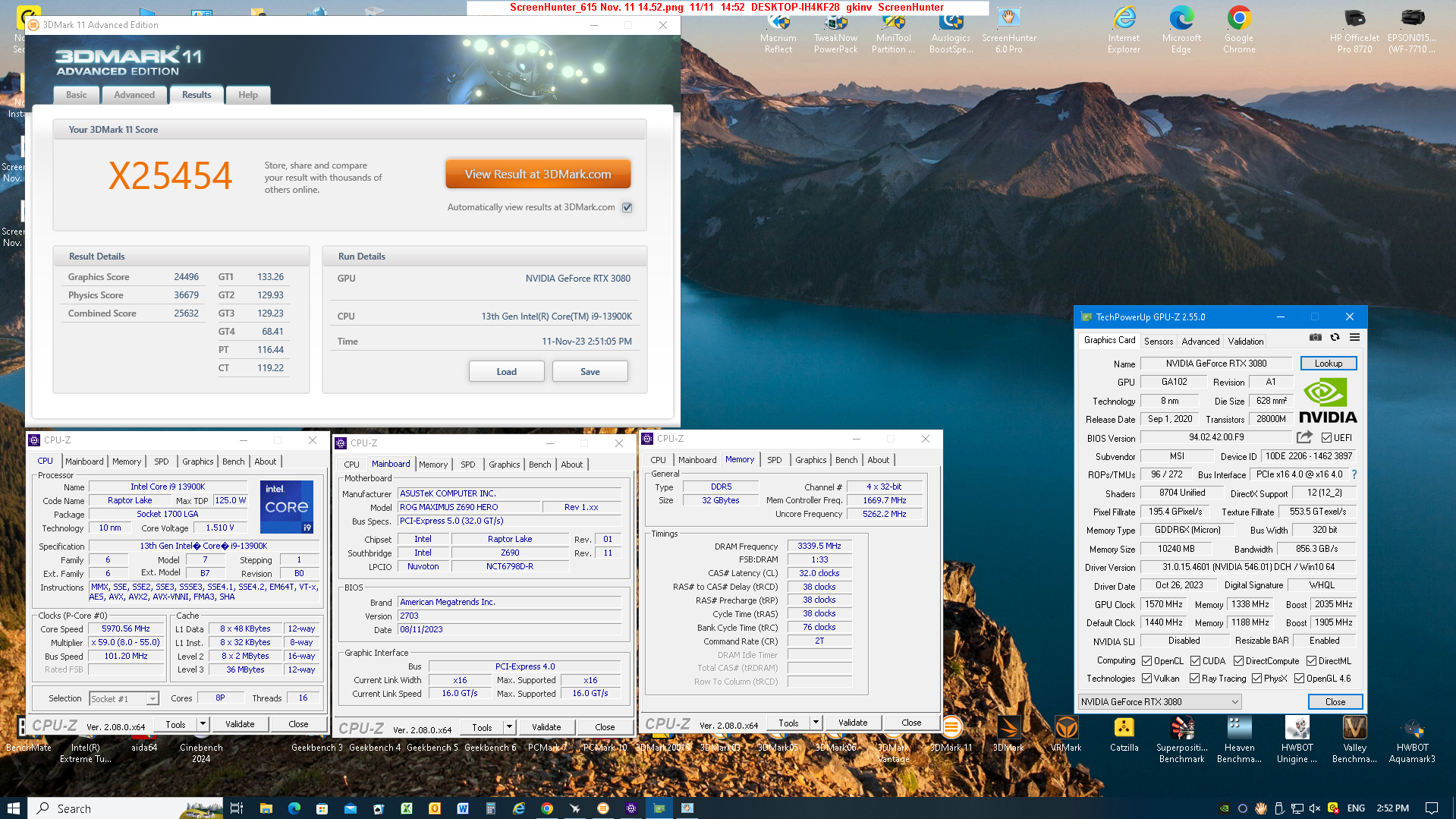Screen dimensions: 1456x819
Task: Toggle automatically view results at 3DMark.com
Action: pos(627,207)
